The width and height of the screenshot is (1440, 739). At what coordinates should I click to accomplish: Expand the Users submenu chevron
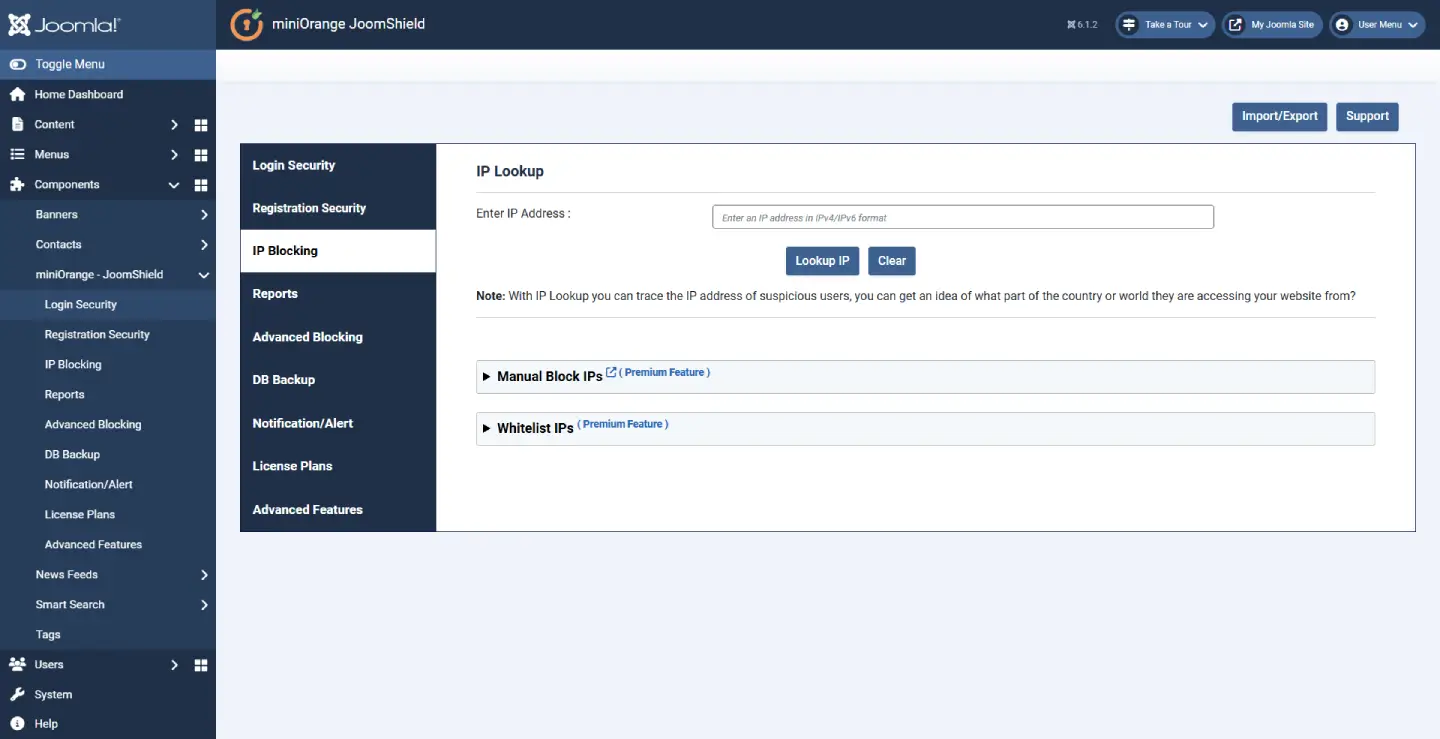pyautogui.click(x=174, y=665)
